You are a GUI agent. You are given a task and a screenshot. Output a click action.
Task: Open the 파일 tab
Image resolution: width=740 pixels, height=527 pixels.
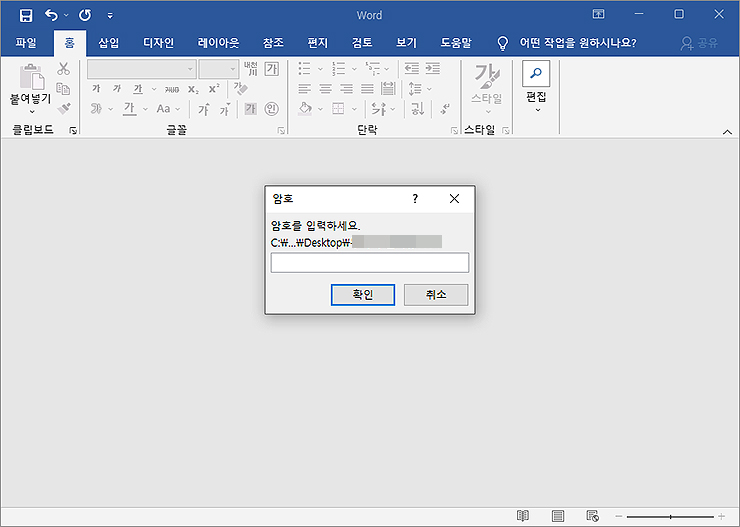pos(26,43)
